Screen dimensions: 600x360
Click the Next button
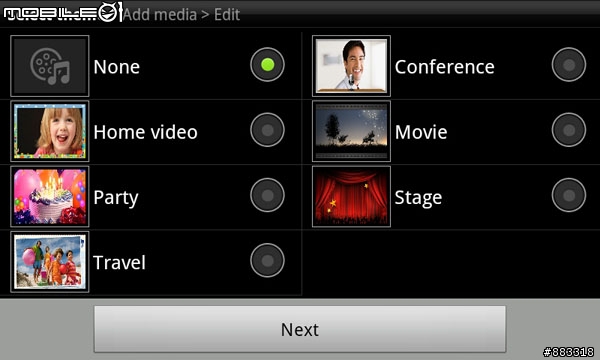click(300, 329)
